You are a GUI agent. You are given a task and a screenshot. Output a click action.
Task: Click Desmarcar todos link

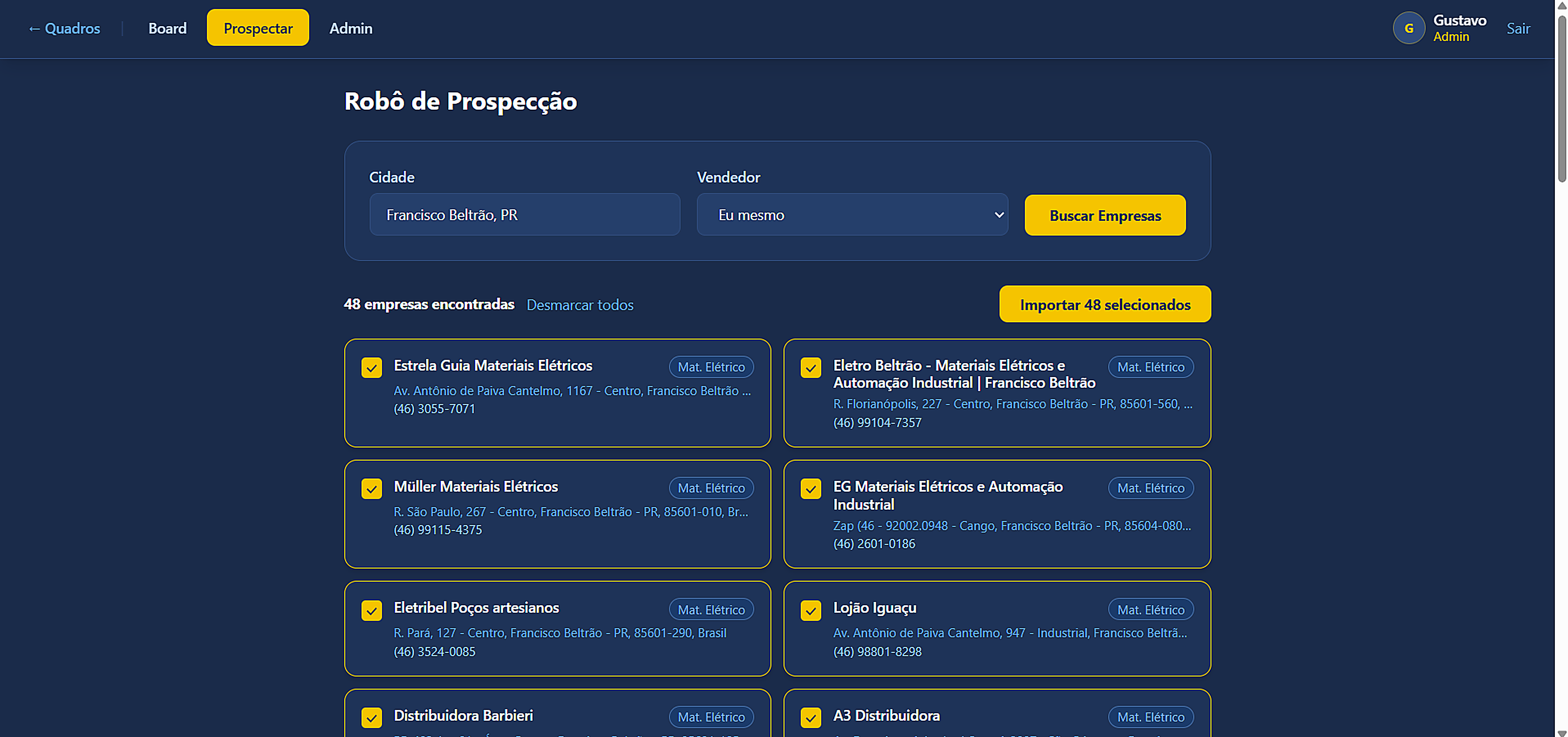click(580, 304)
